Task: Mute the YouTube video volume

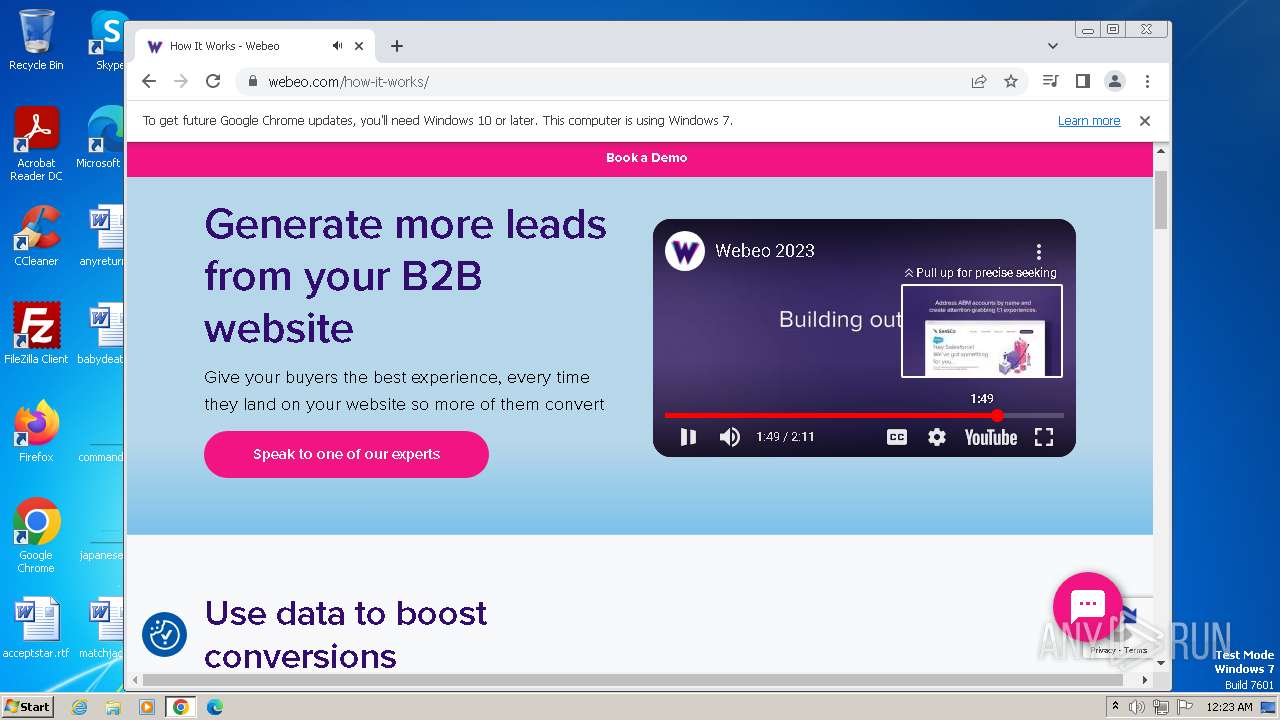Action: point(730,437)
